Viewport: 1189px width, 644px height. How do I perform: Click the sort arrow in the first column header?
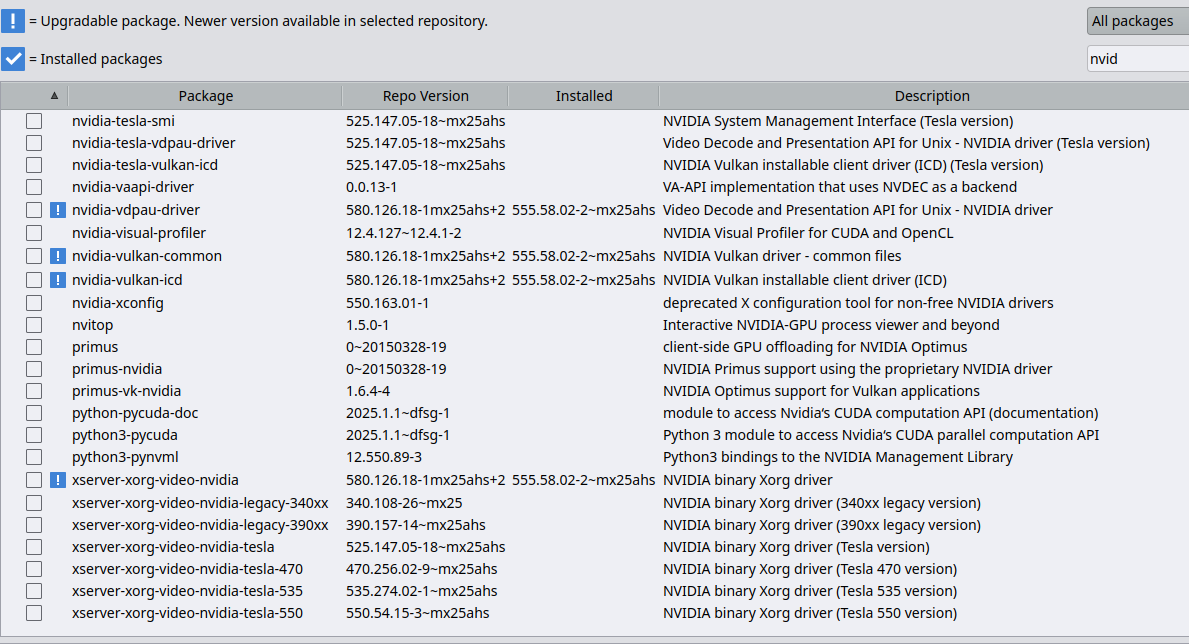(54, 96)
